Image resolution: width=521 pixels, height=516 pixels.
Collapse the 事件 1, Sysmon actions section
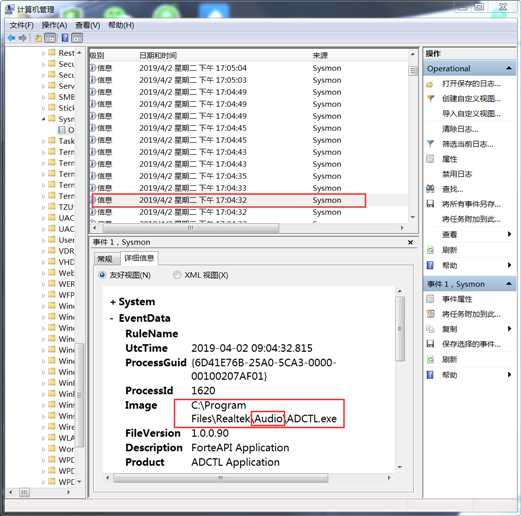[509, 284]
